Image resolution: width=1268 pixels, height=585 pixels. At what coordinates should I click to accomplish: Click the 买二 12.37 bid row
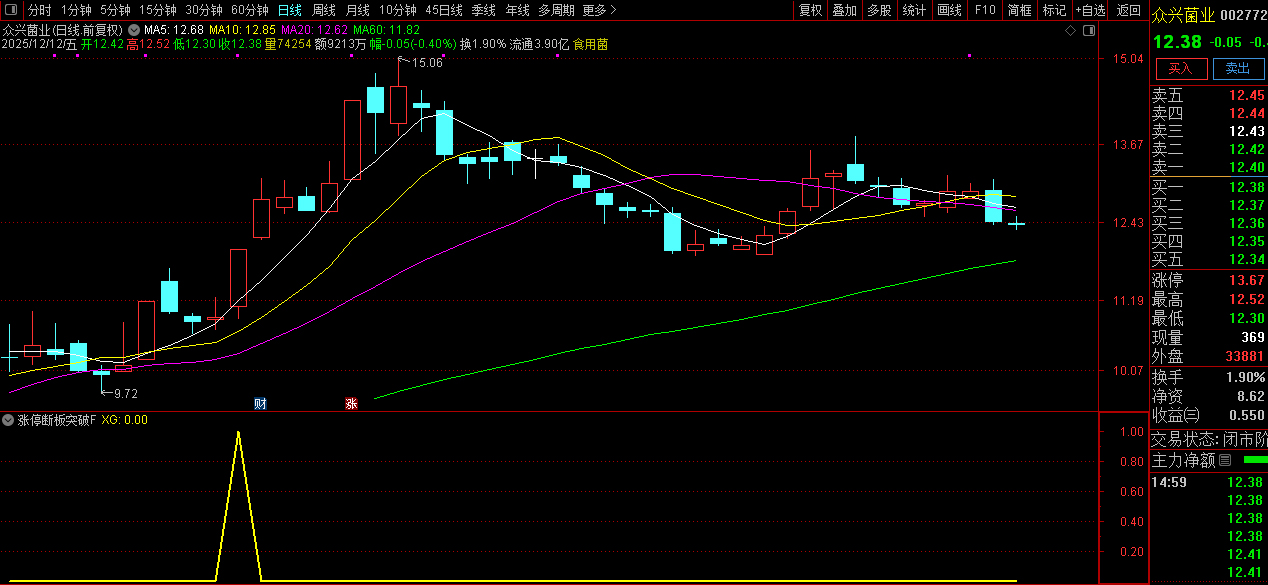[x=1208, y=205]
